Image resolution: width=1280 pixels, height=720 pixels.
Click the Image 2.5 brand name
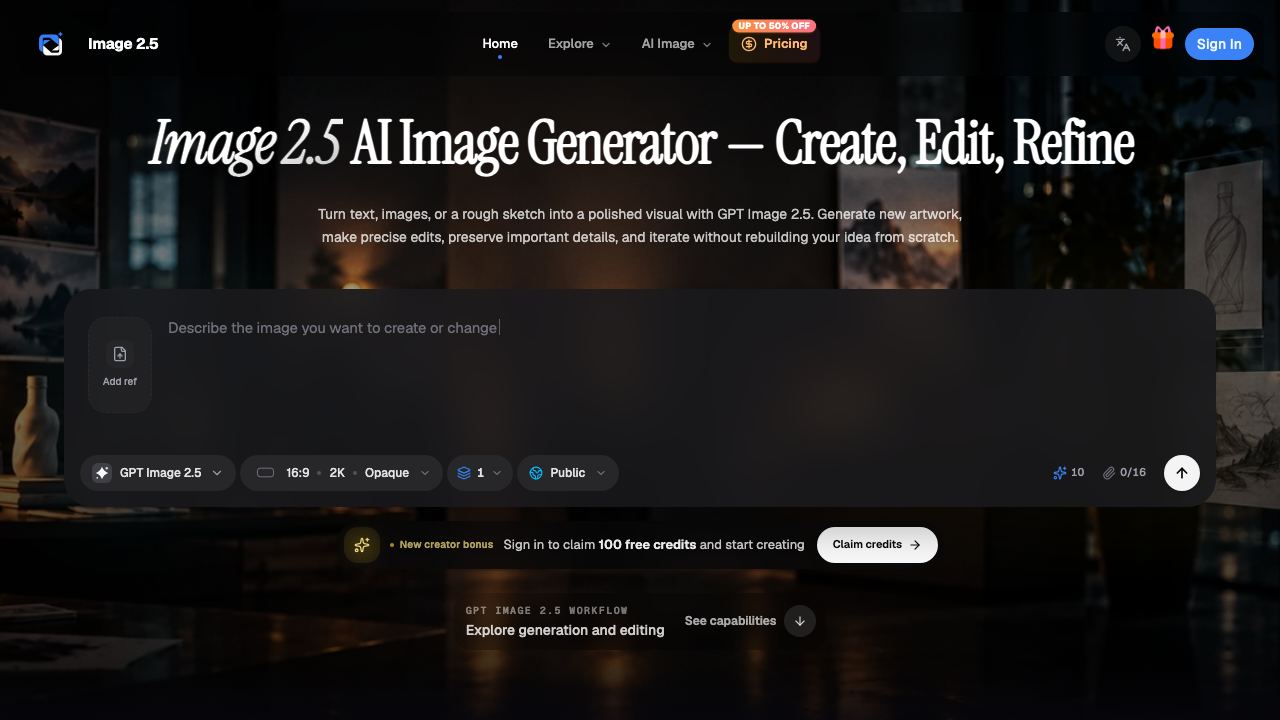click(123, 44)
